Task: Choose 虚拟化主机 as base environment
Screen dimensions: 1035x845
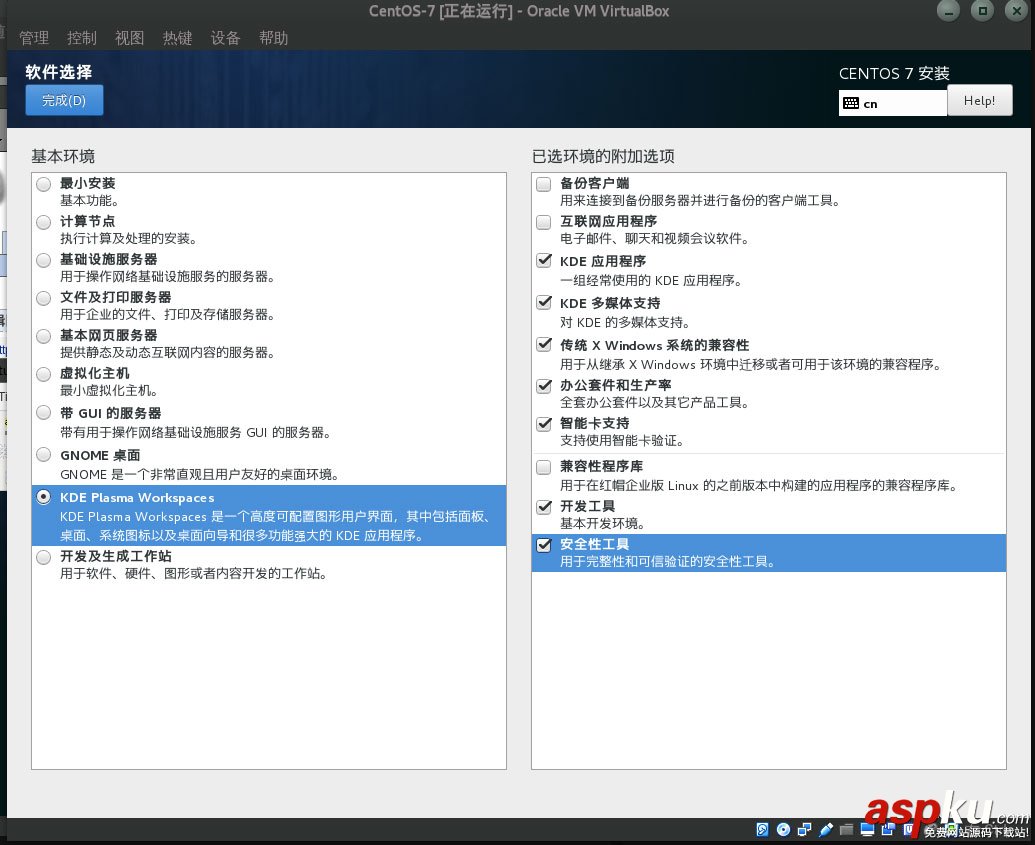Action: coord(43,372)
